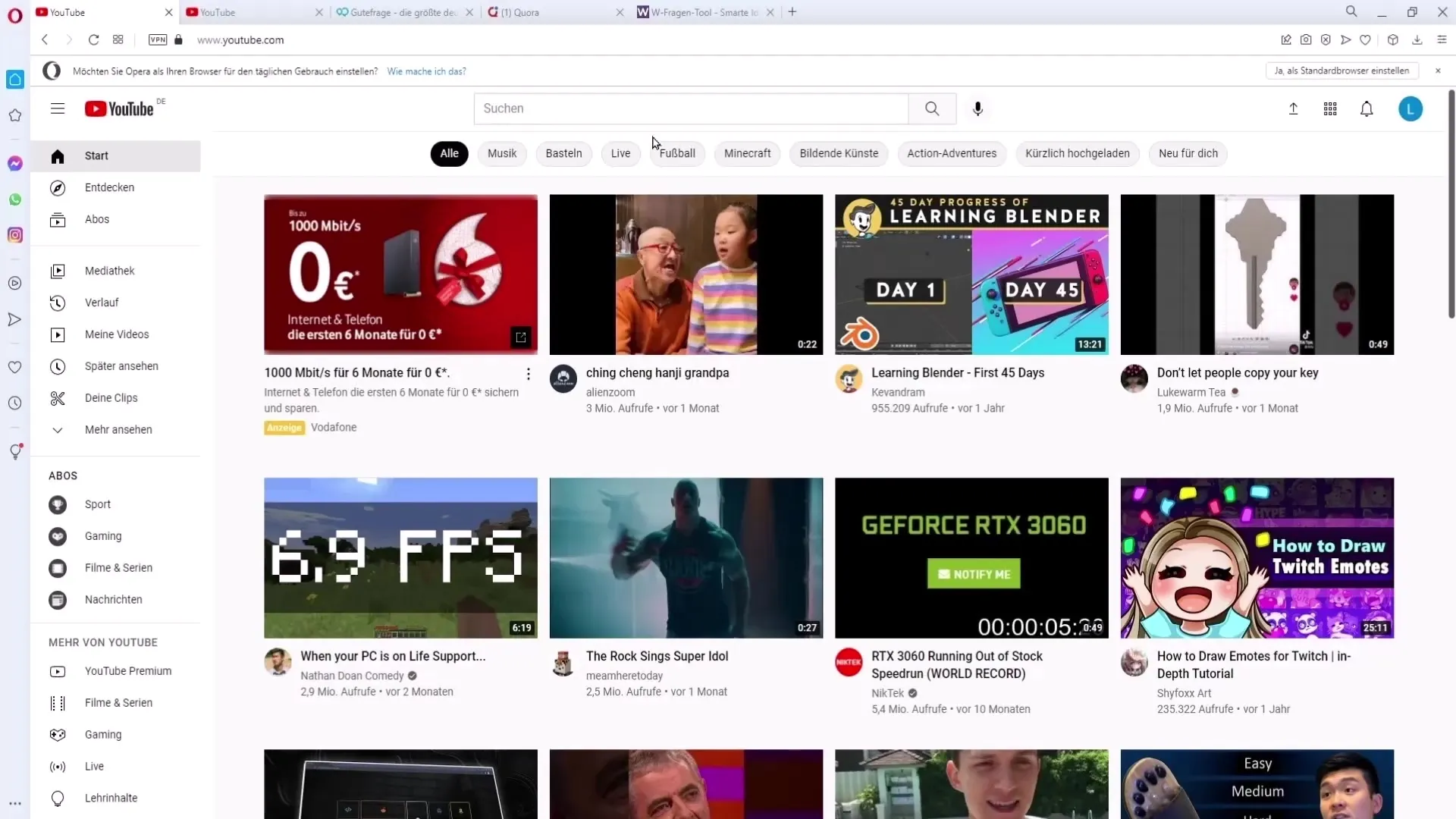Open Instagram in Opera sidebar
The height and width of the screenshot is (819, 1456).
[15, 235]
